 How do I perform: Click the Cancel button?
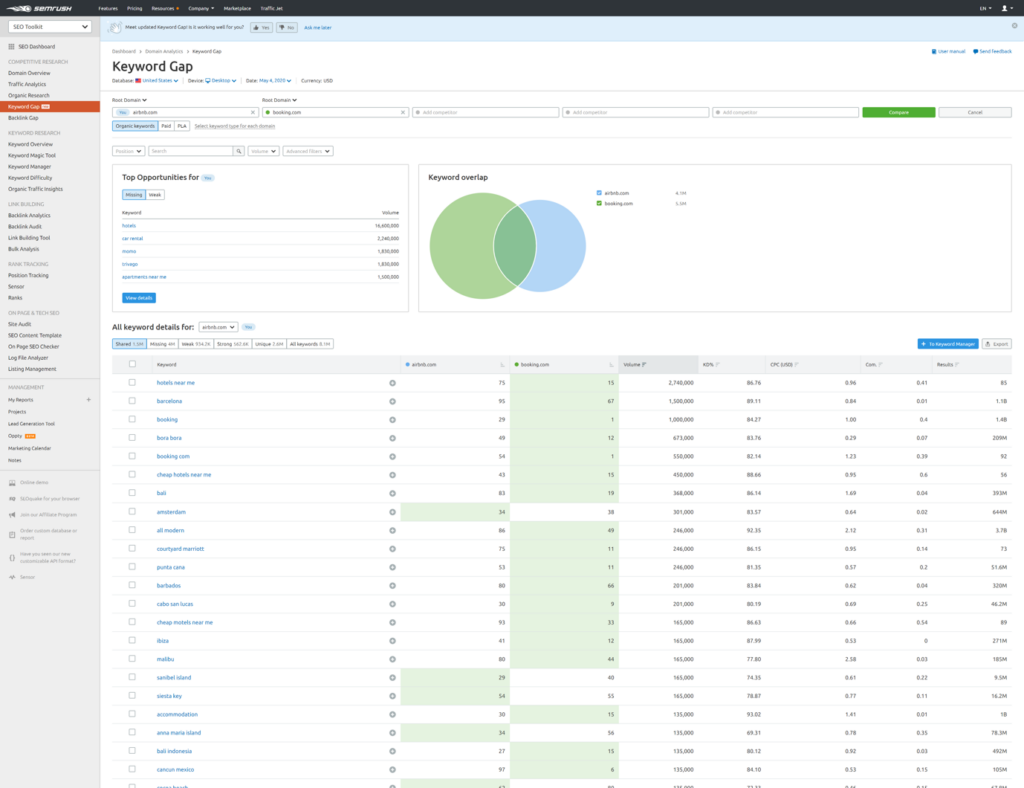[975, 112]
